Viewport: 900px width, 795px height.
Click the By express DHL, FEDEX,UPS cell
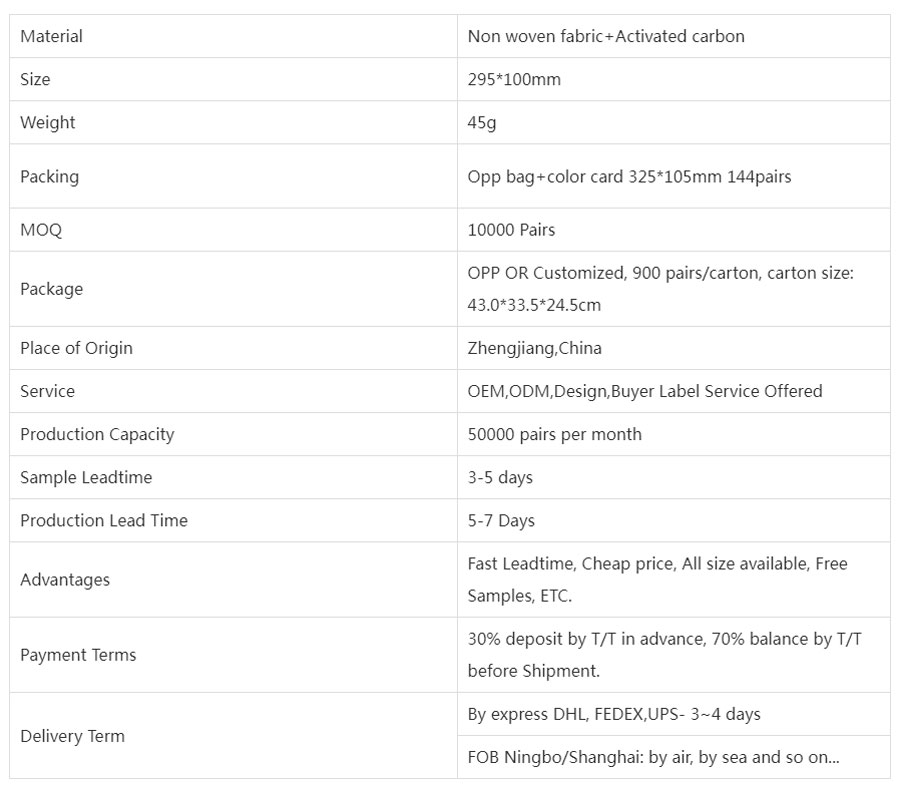[673, 714]
